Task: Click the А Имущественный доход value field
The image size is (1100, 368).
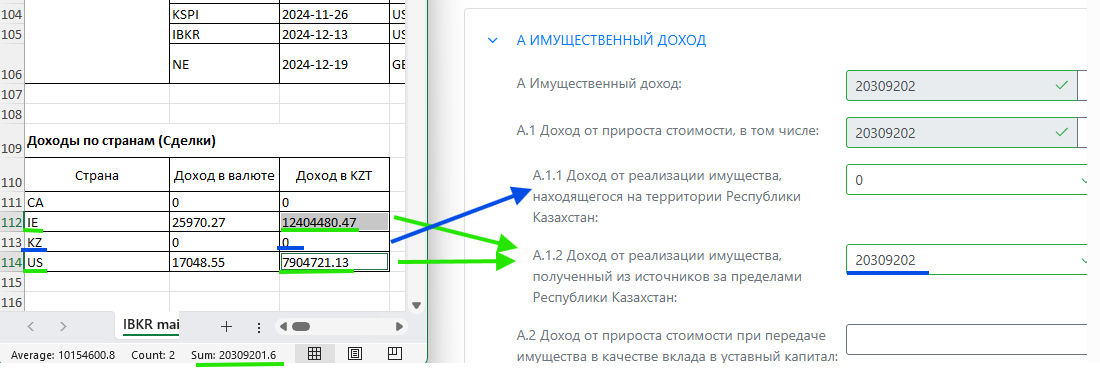Action: pyautogui.click(x=962, y=86)
